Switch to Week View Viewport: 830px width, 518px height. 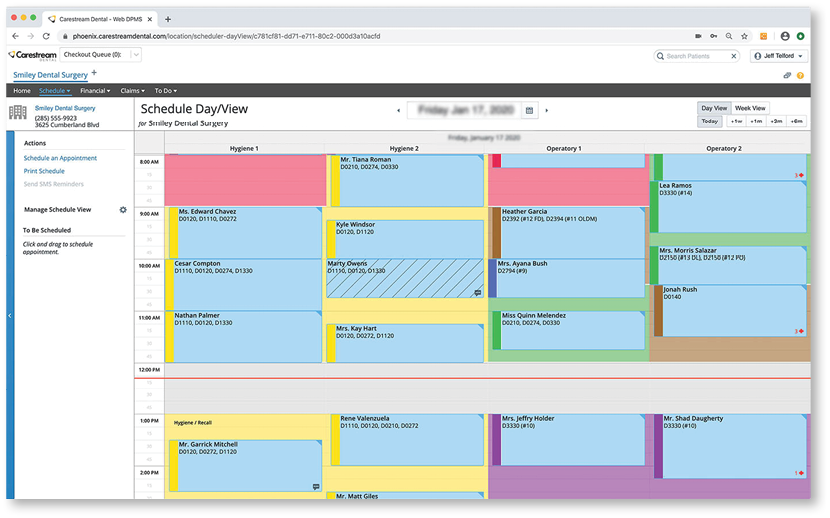click(x=750, y=108)
